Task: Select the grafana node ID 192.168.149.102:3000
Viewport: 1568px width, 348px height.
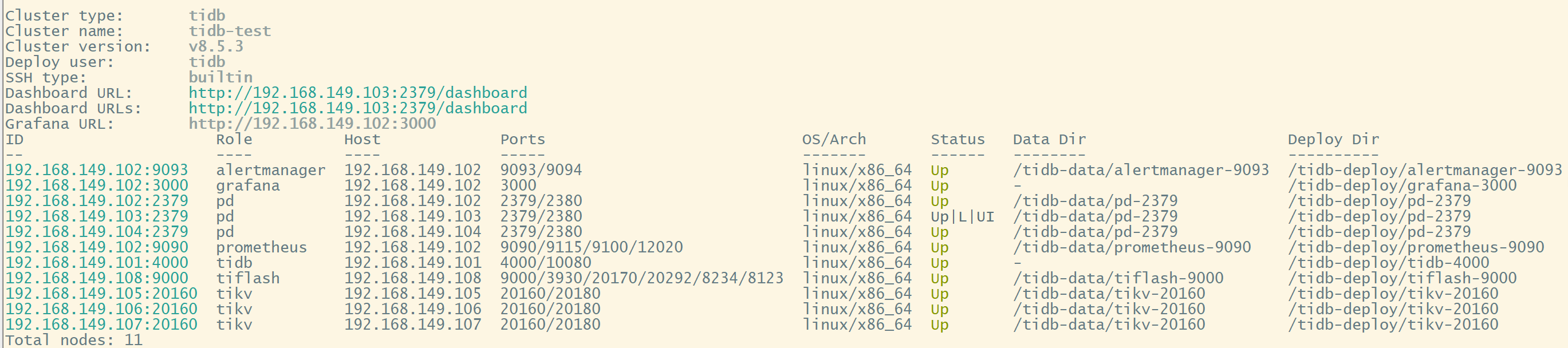Action: [x=97, y=185]
